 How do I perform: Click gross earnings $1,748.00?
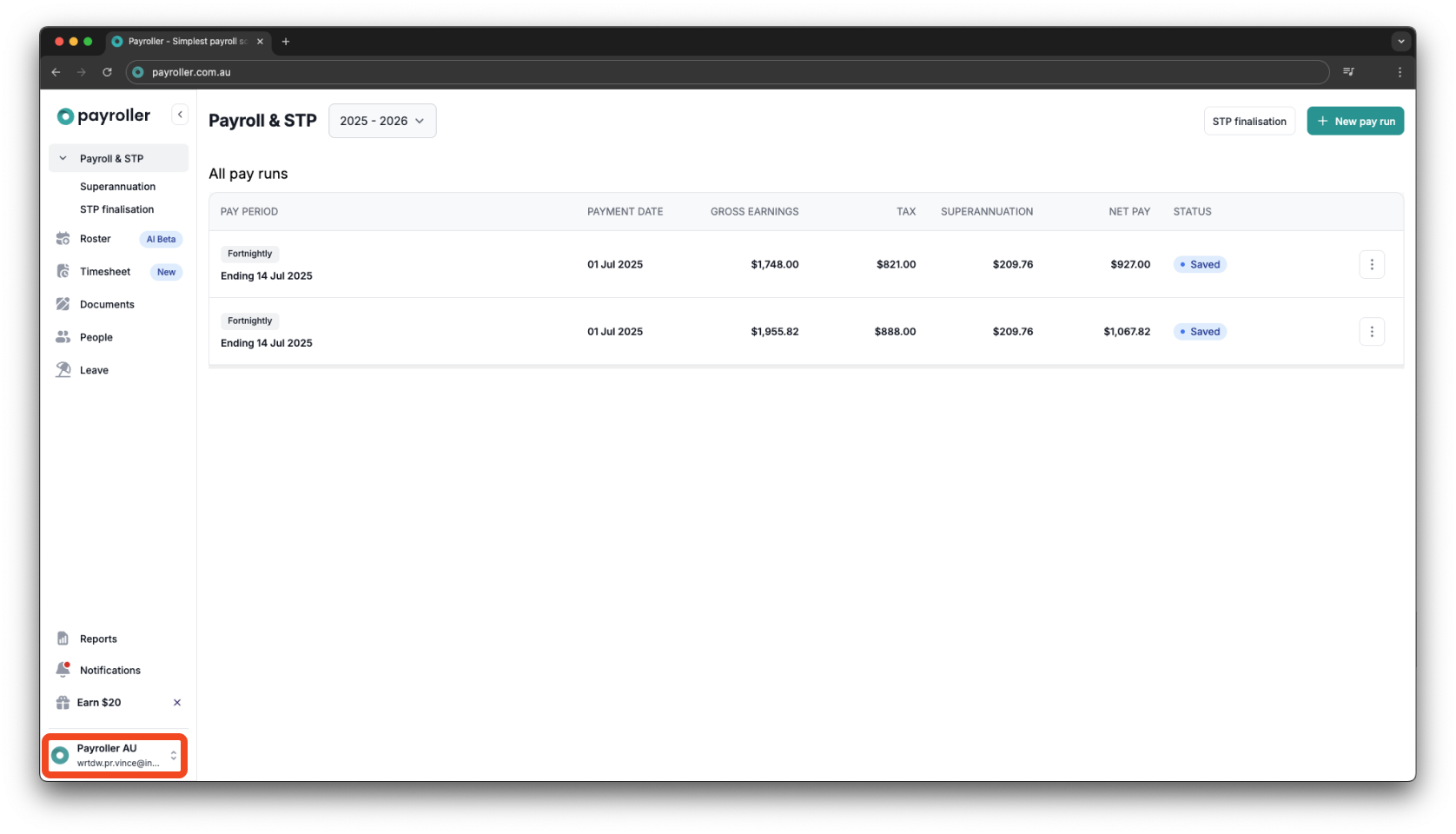(x=775, y=264)
